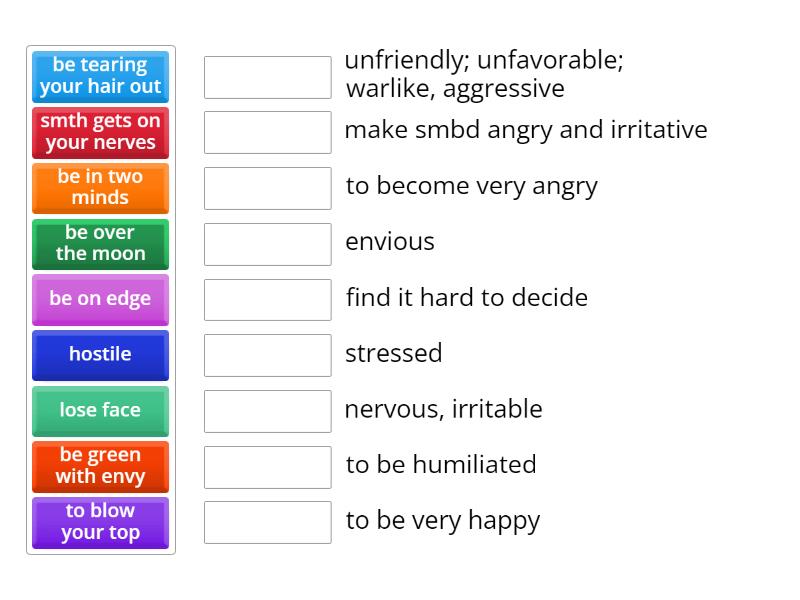
Task: Pick the 'to blow your top' tile
Action: point(100,522)
